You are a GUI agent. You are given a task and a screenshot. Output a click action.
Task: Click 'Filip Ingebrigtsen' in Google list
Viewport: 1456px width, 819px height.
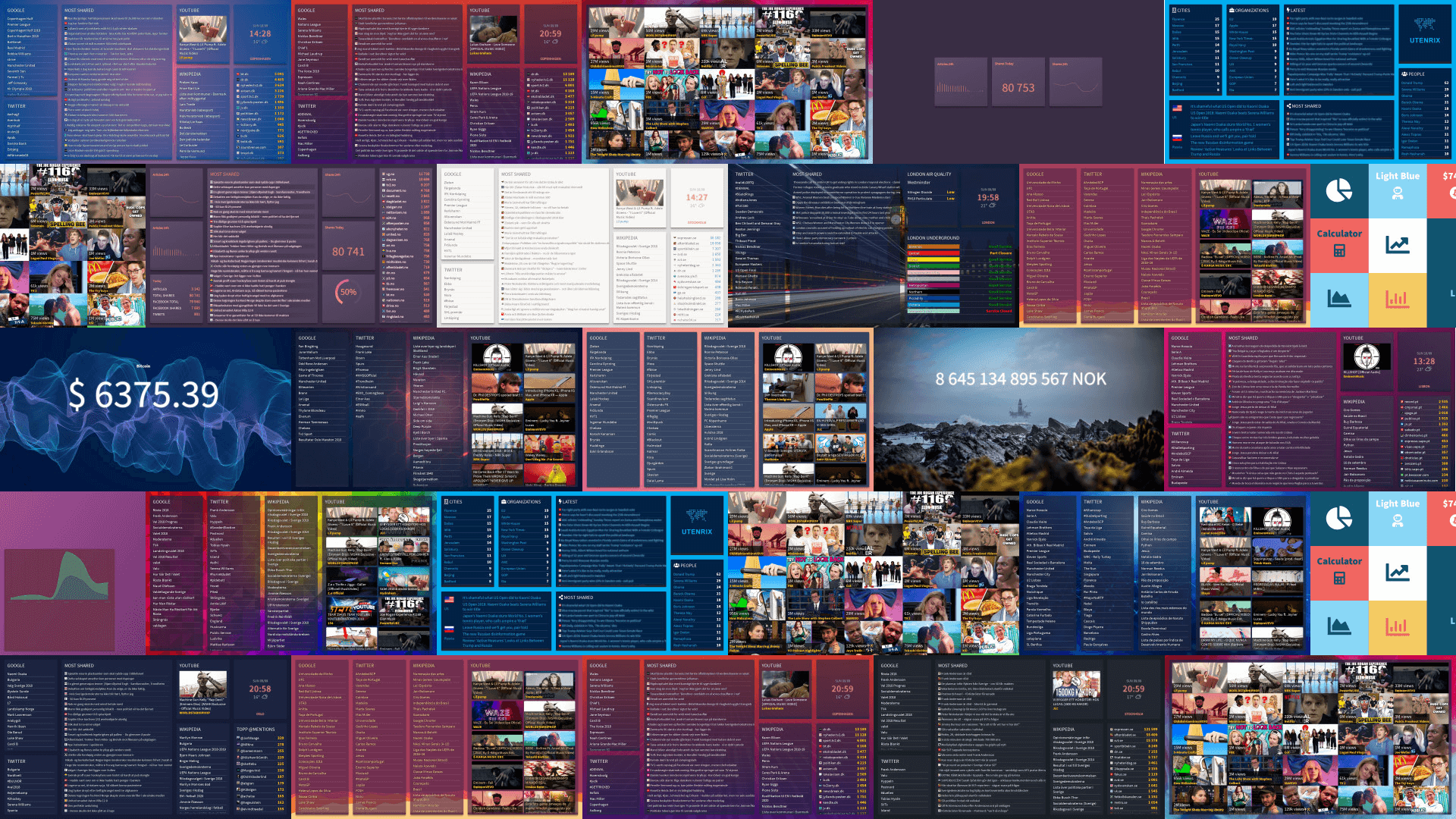tap(312, 369)
